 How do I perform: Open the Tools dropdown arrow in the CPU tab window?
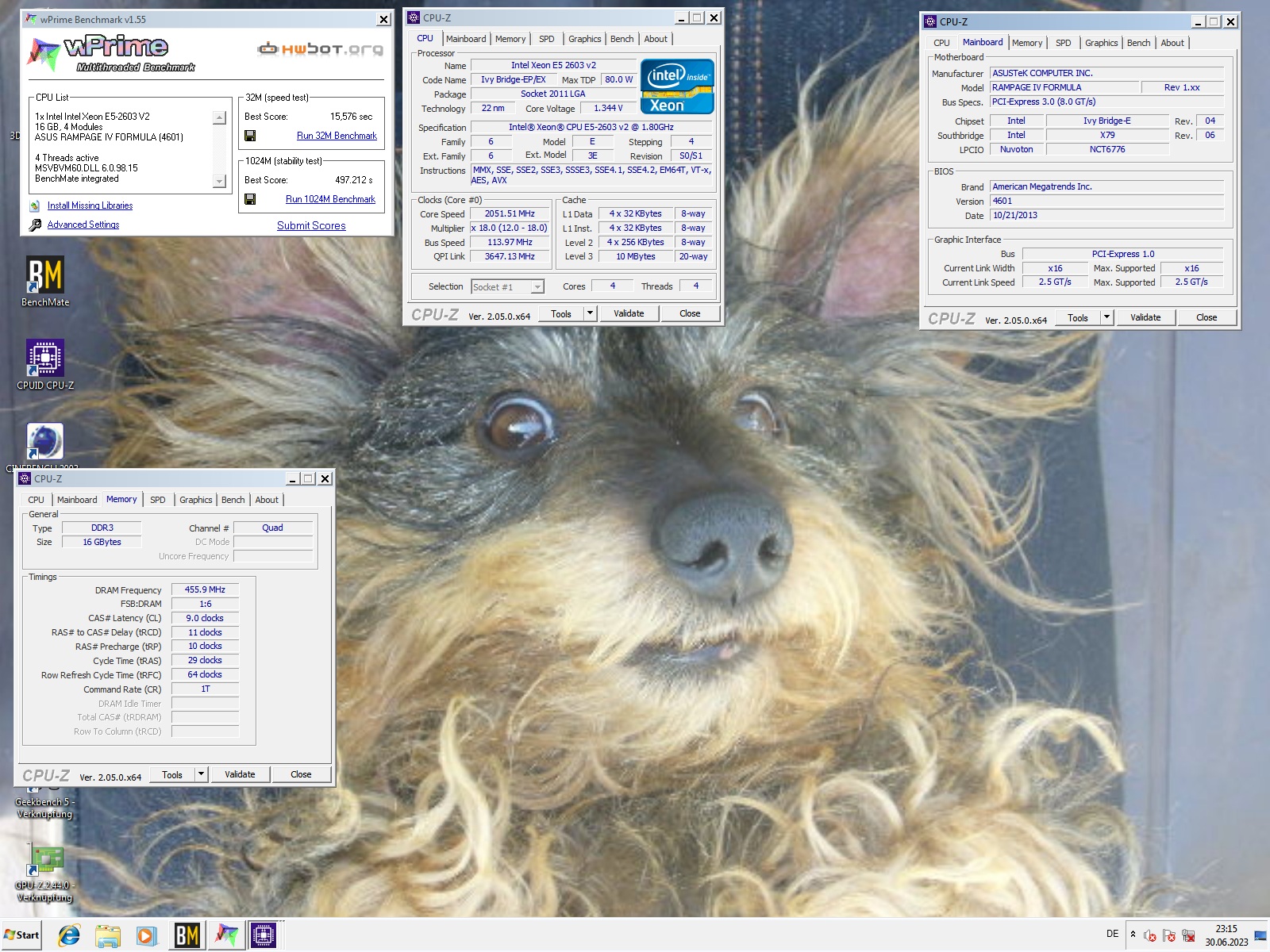point(590,313)
